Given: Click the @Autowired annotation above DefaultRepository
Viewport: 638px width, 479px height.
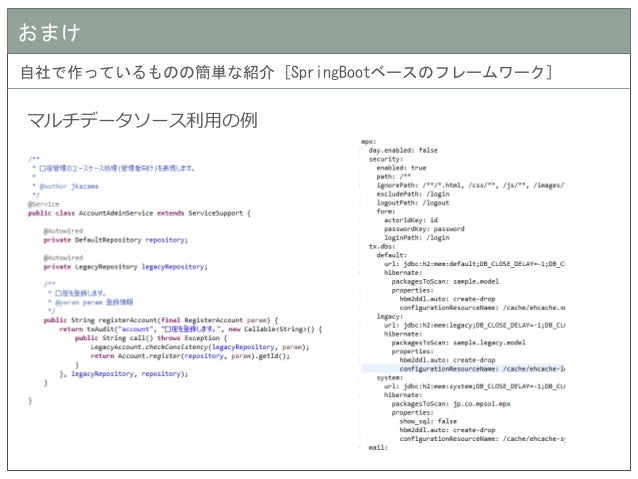Looking at the screenshot, I should pos(63,231).
